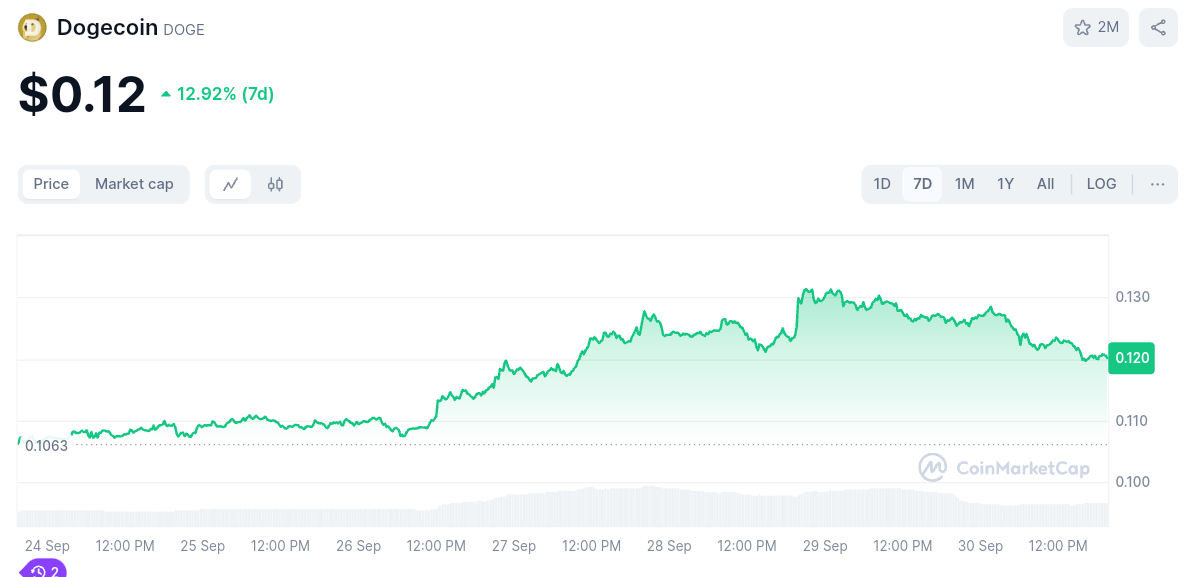Click the emoji badge below the chart
Screen dimensions: 1188x577
42,570
